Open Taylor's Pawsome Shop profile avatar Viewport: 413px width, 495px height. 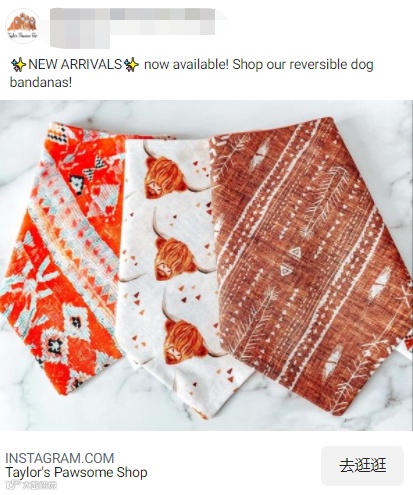point(23,26)
